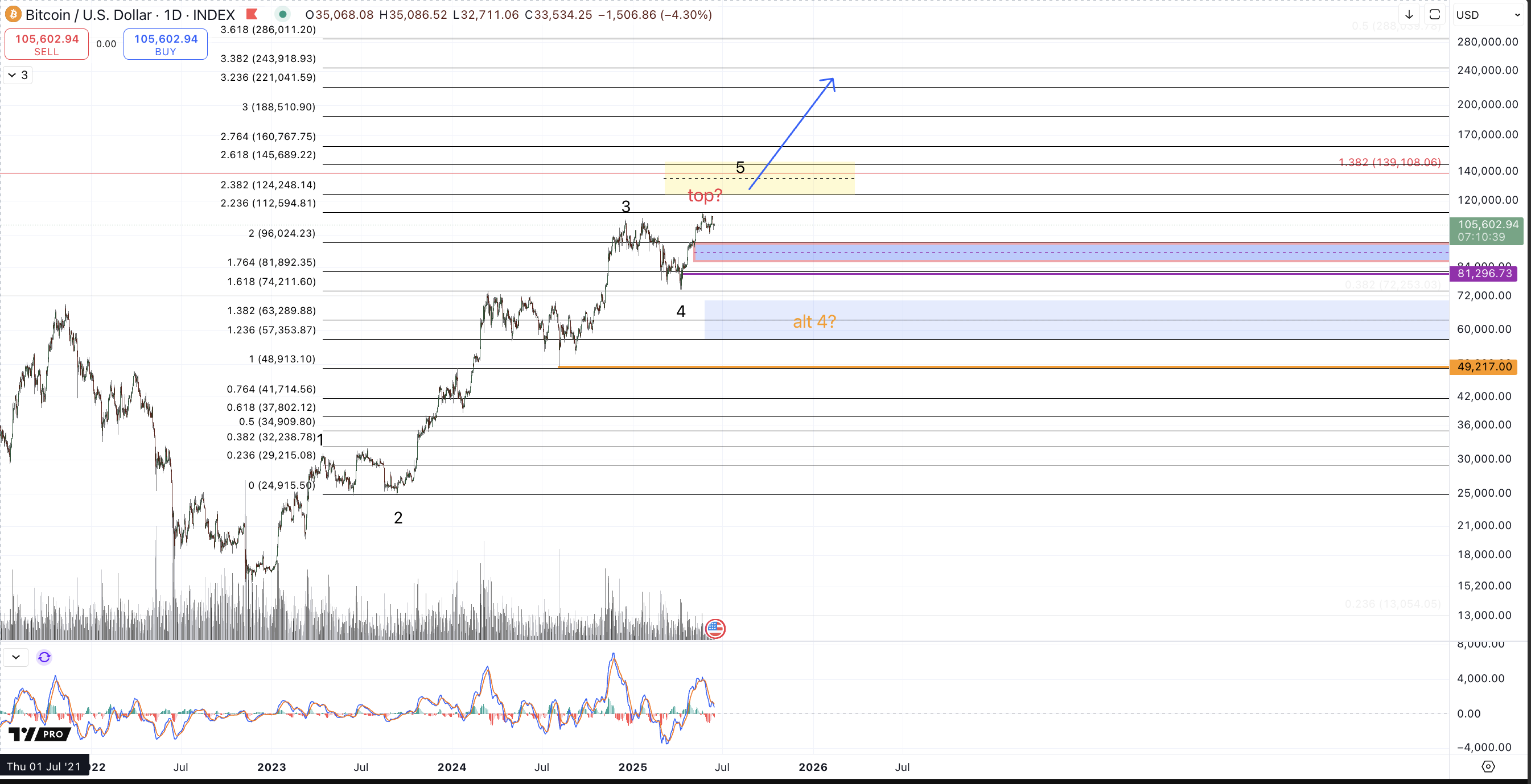
Task: Click the Bitcoin symbol logo icon
Action: (x=13, y=14)
